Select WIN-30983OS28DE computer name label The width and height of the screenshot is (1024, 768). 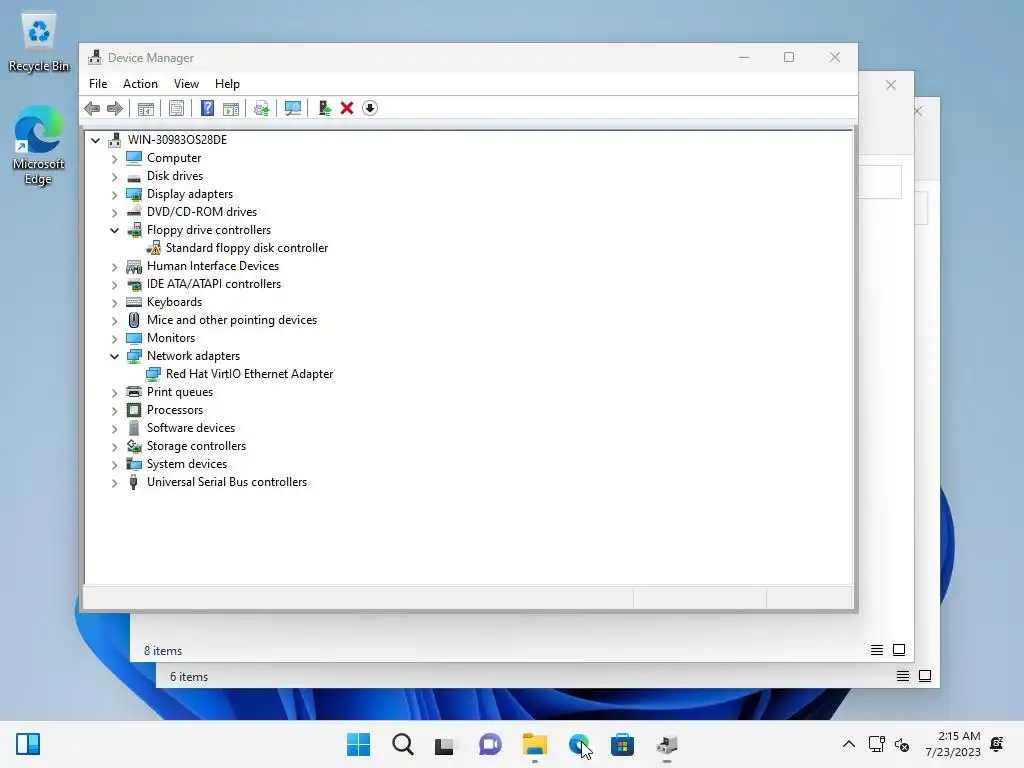(178, 140)
